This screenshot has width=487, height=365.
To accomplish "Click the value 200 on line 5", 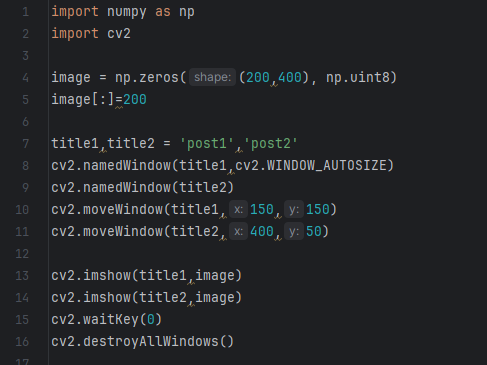I will 135,100.
